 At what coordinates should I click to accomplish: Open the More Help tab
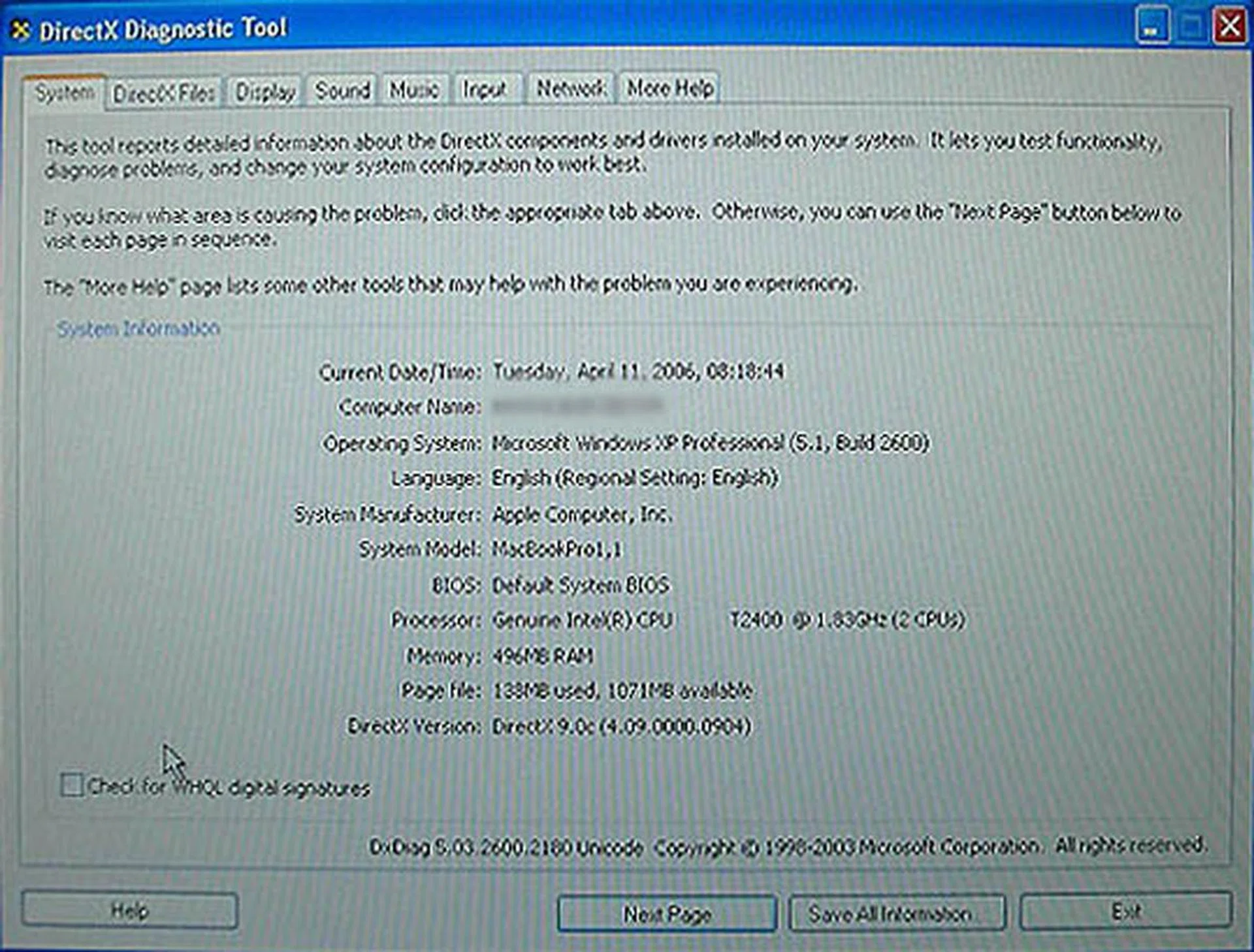click(669, 89)
